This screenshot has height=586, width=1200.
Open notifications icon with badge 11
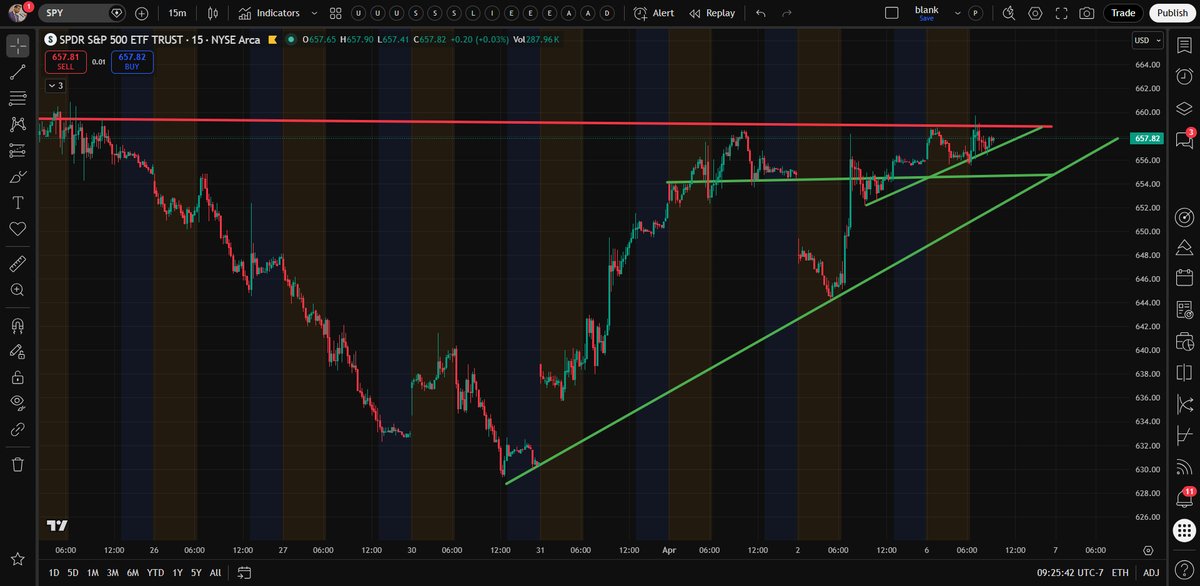pos(1184,497)
